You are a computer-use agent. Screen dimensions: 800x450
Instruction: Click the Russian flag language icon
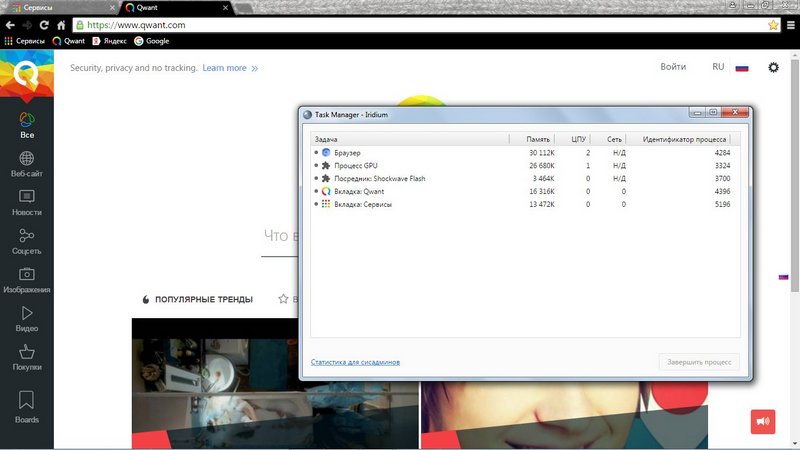pyautogui.click(x=742, y=68)
